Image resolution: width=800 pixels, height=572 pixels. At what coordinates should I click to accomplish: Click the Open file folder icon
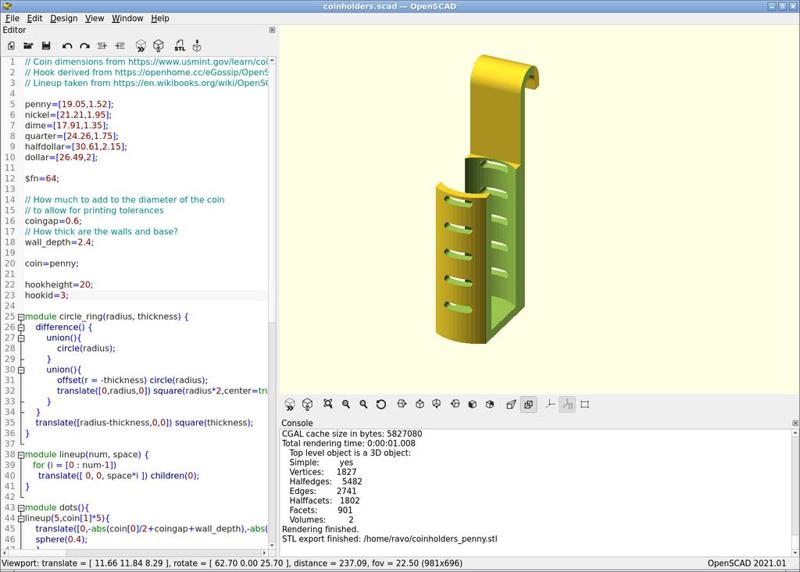click(x=28, y=46)
